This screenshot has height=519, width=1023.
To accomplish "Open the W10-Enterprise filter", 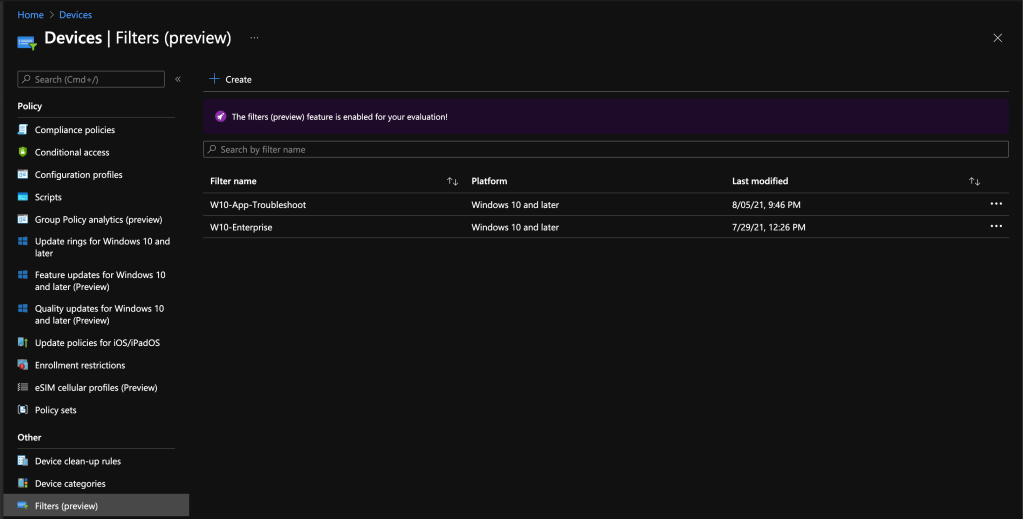I will click(x=241, y=227).
